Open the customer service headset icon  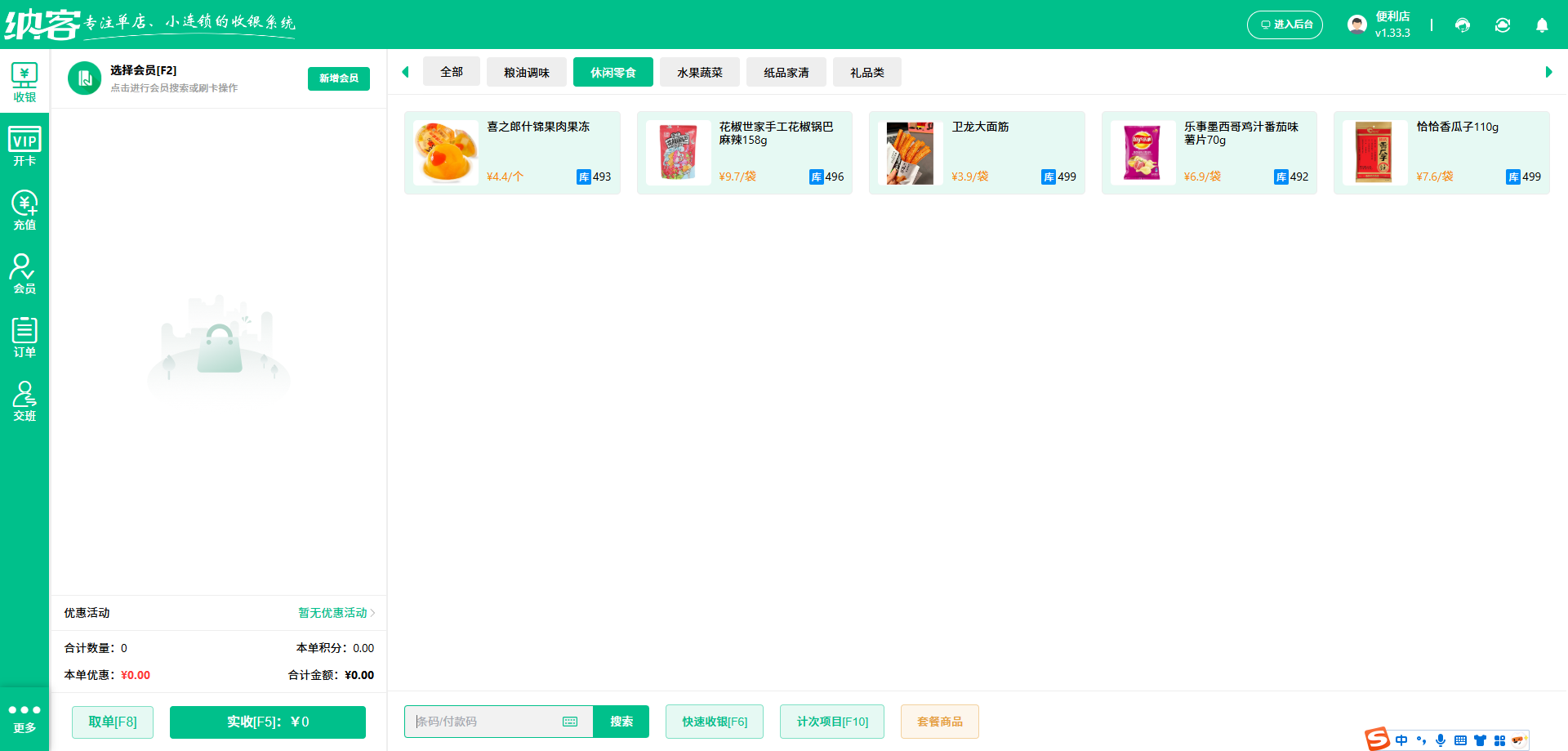click(x=1462, y=25)
